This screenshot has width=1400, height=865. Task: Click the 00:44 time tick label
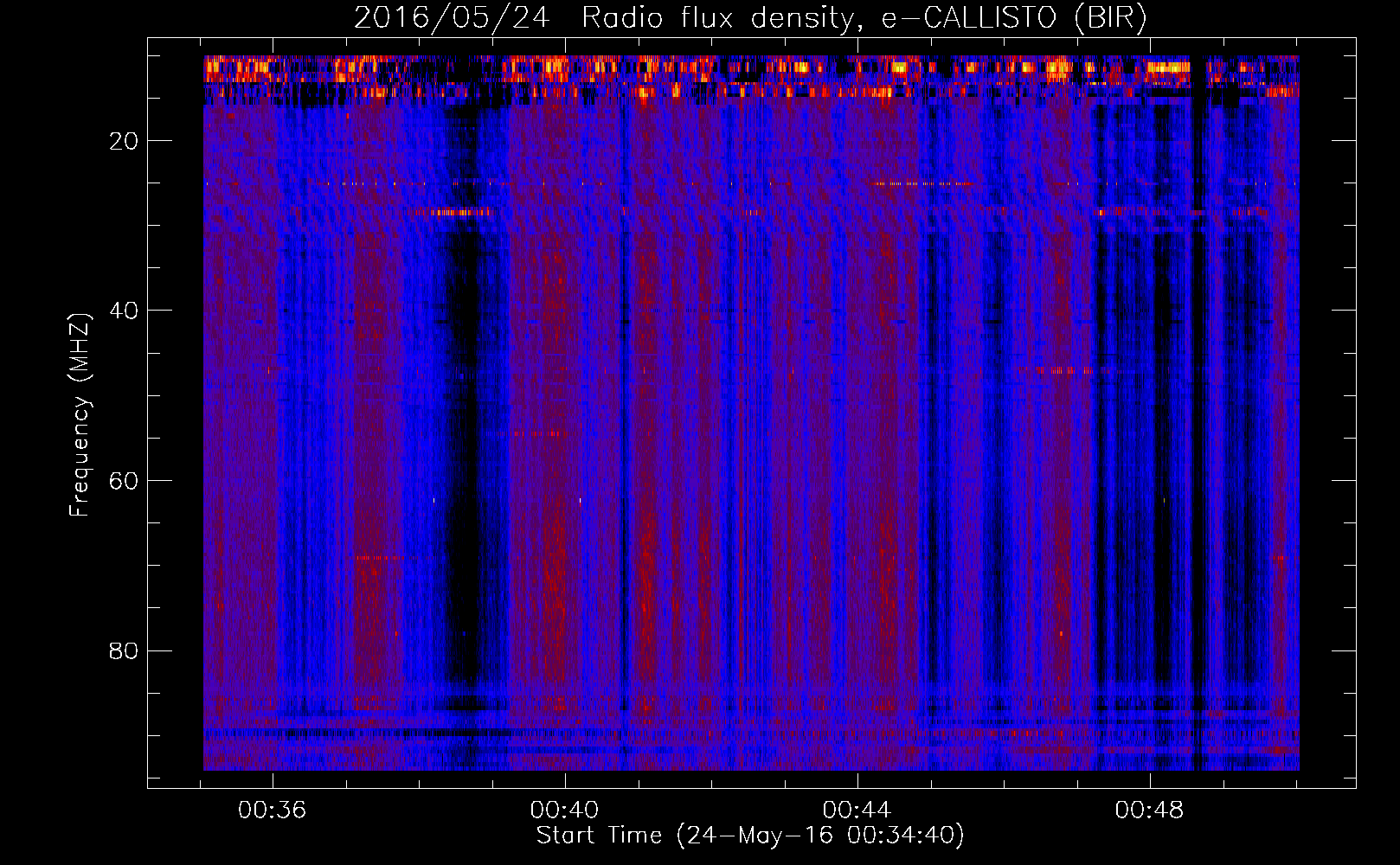(857, 810)
